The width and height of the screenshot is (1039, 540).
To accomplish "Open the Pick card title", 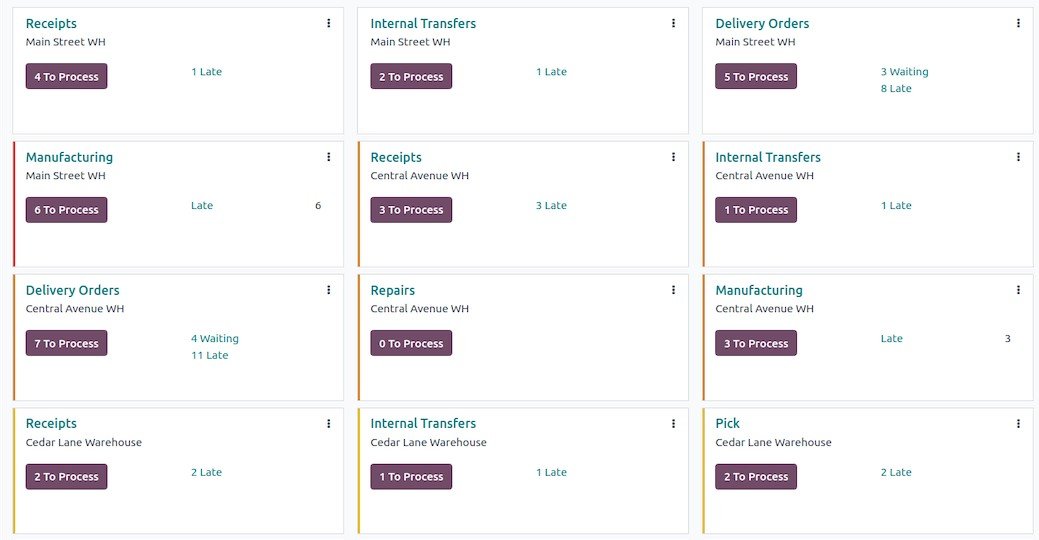I will 728,424.
